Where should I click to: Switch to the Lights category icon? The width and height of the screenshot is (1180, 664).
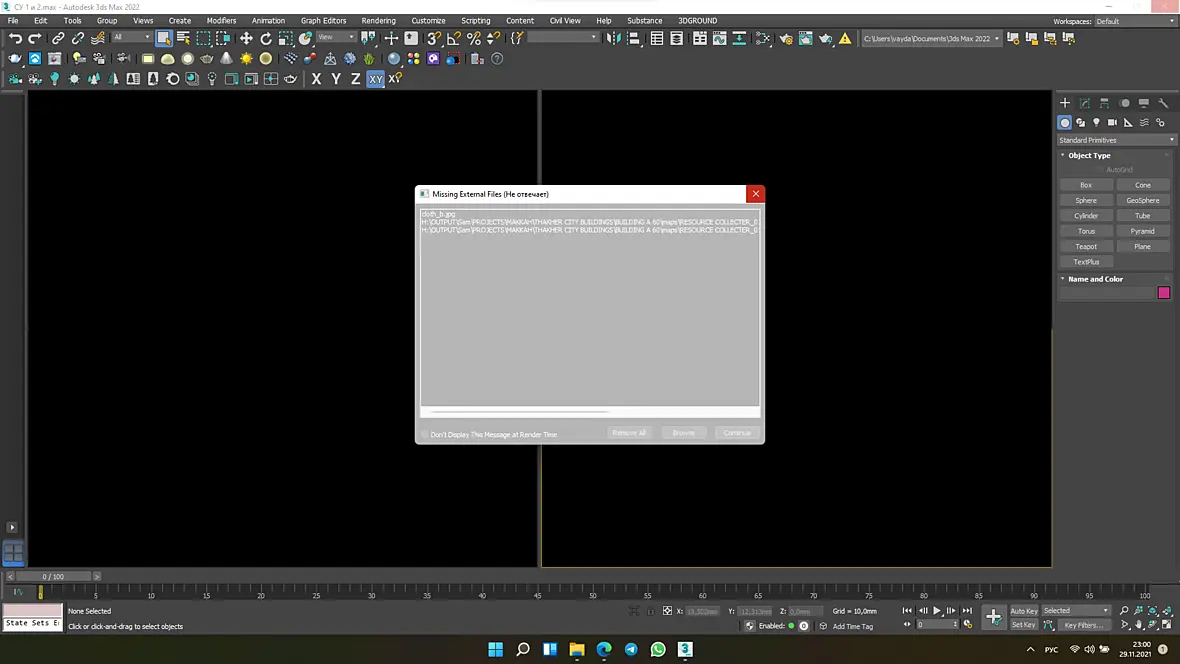tap(1096, 122)
